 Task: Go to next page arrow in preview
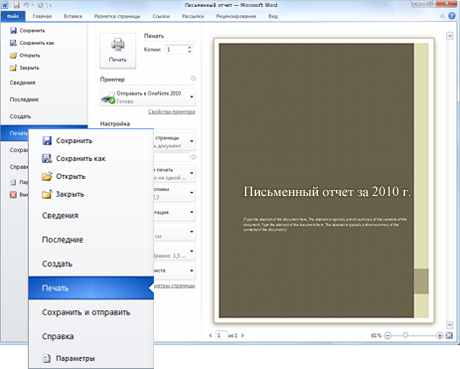243,335
